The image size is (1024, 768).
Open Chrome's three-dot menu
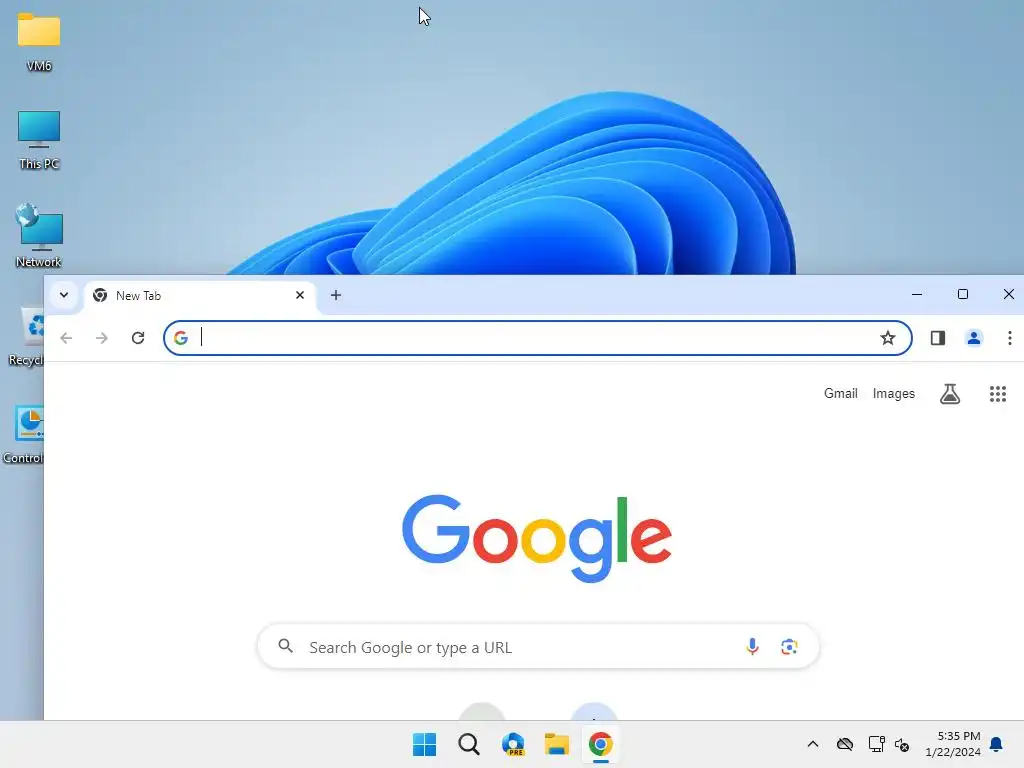[1010, 338]
